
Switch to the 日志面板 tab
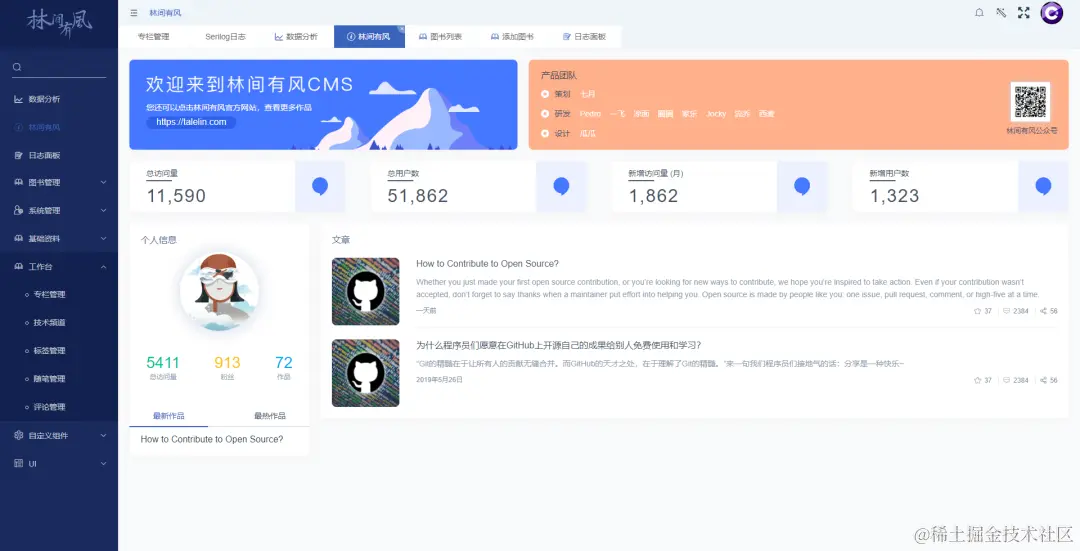point(584,37)
